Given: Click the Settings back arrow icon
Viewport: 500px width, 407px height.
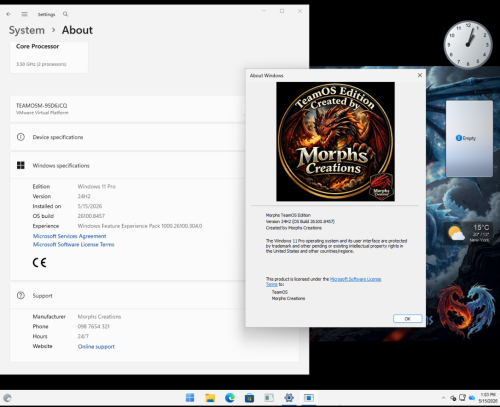Looking at the screenshot, I should (x=9, y=14).
